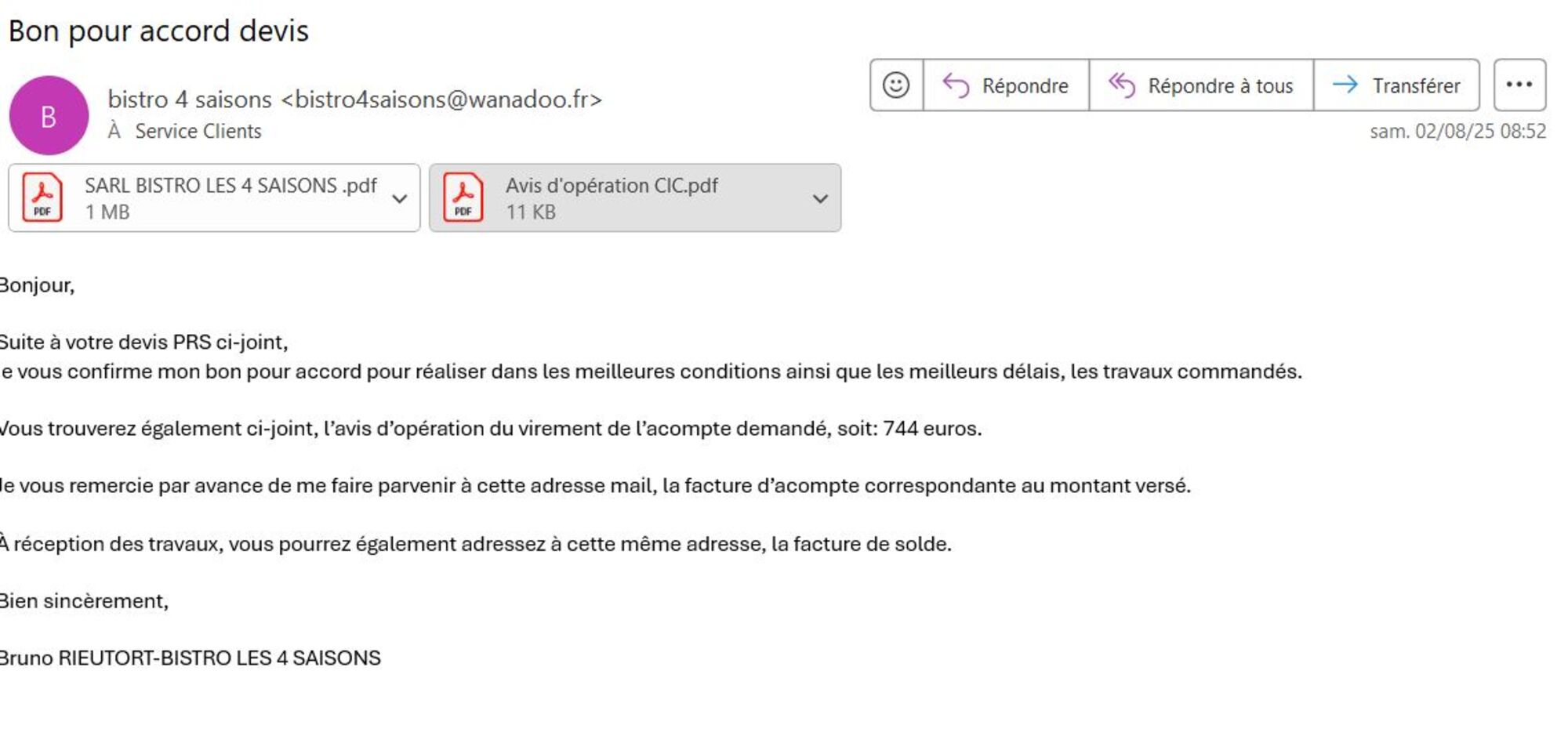Image resolution: width=1568 pixels, height=754 pixels.
Task: Open the emoji reaction smiley
Action: pyautogui.click(x=896, y=85)
